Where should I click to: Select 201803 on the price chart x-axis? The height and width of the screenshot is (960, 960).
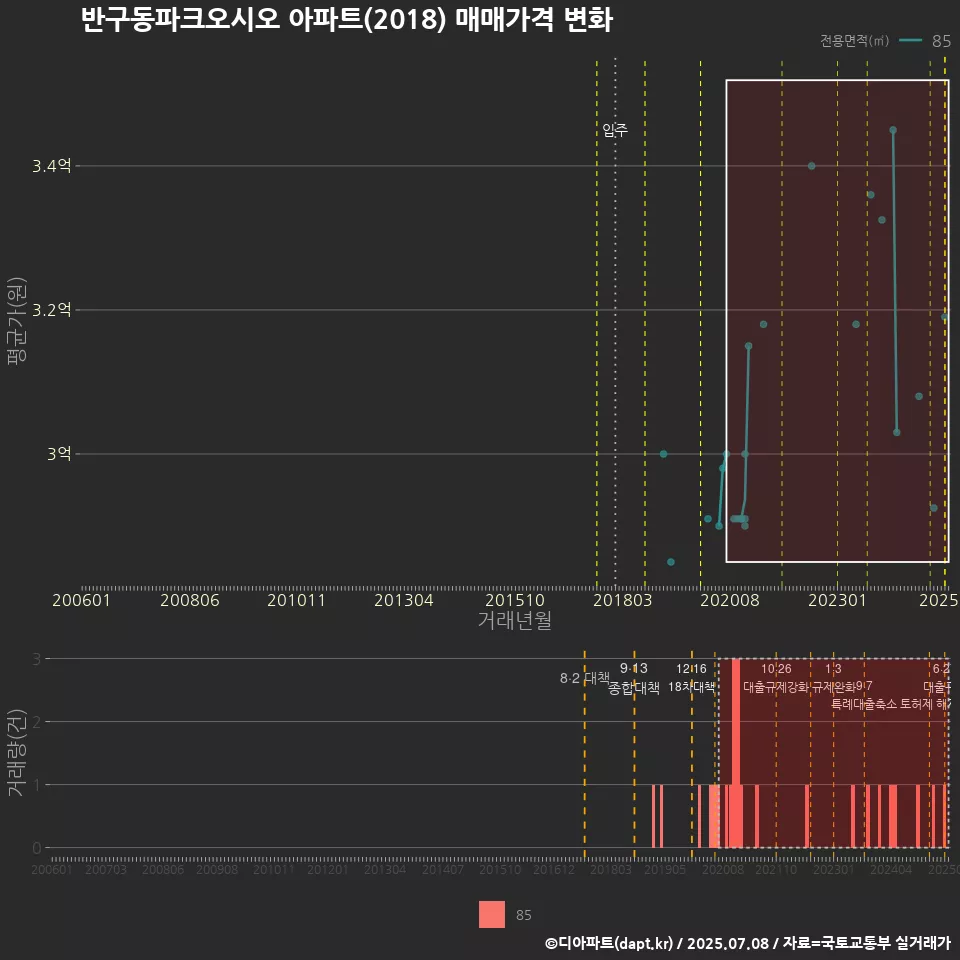[623, 600]
